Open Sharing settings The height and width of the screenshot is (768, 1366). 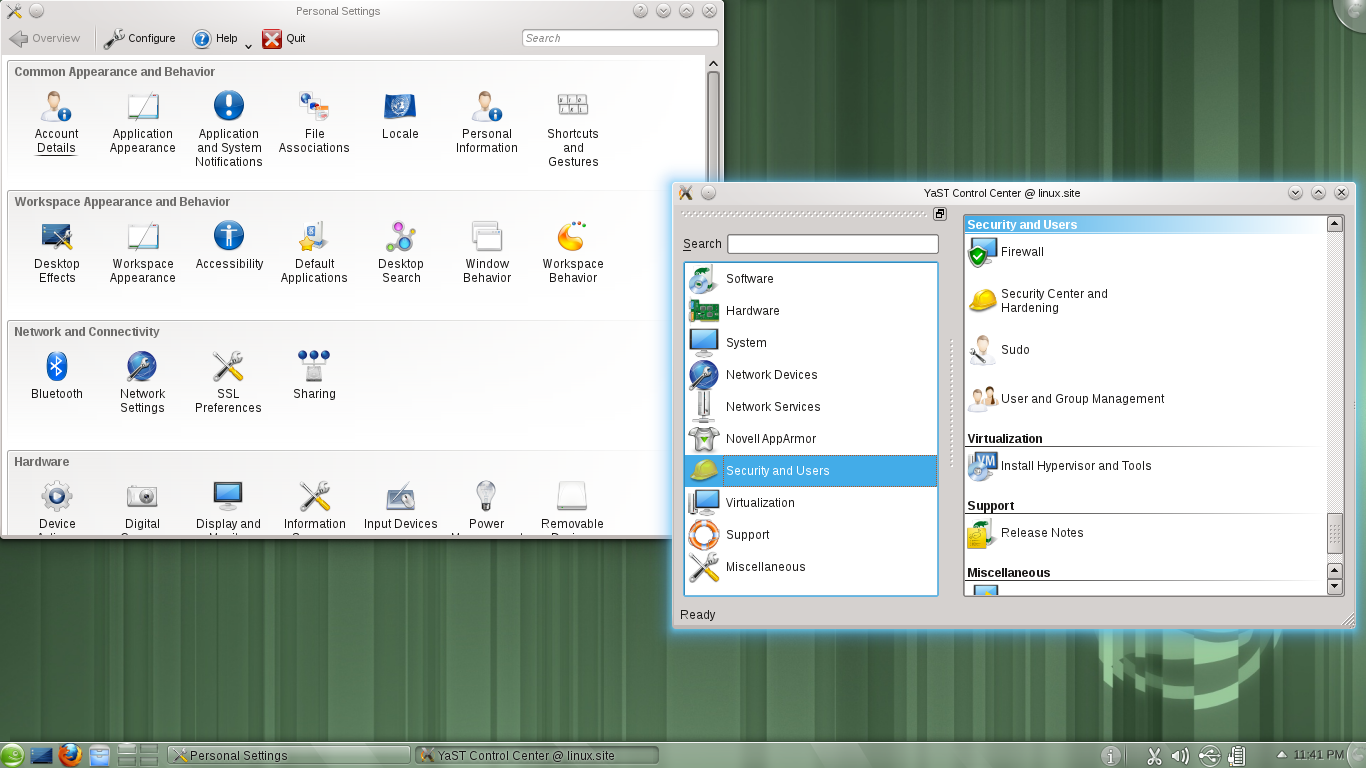[x=314, y=375]
